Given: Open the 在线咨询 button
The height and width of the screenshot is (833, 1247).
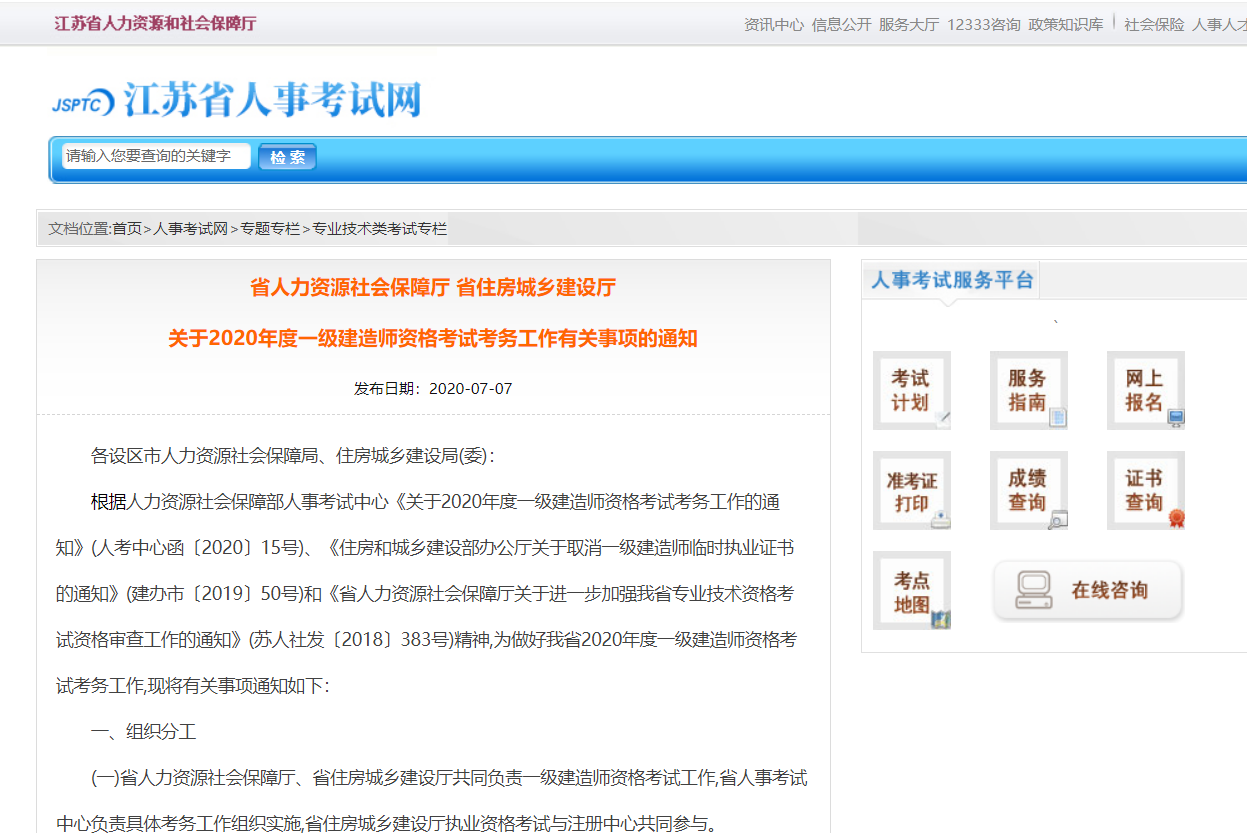Looking at the screenshot, I should click(x=1088, y=591).
